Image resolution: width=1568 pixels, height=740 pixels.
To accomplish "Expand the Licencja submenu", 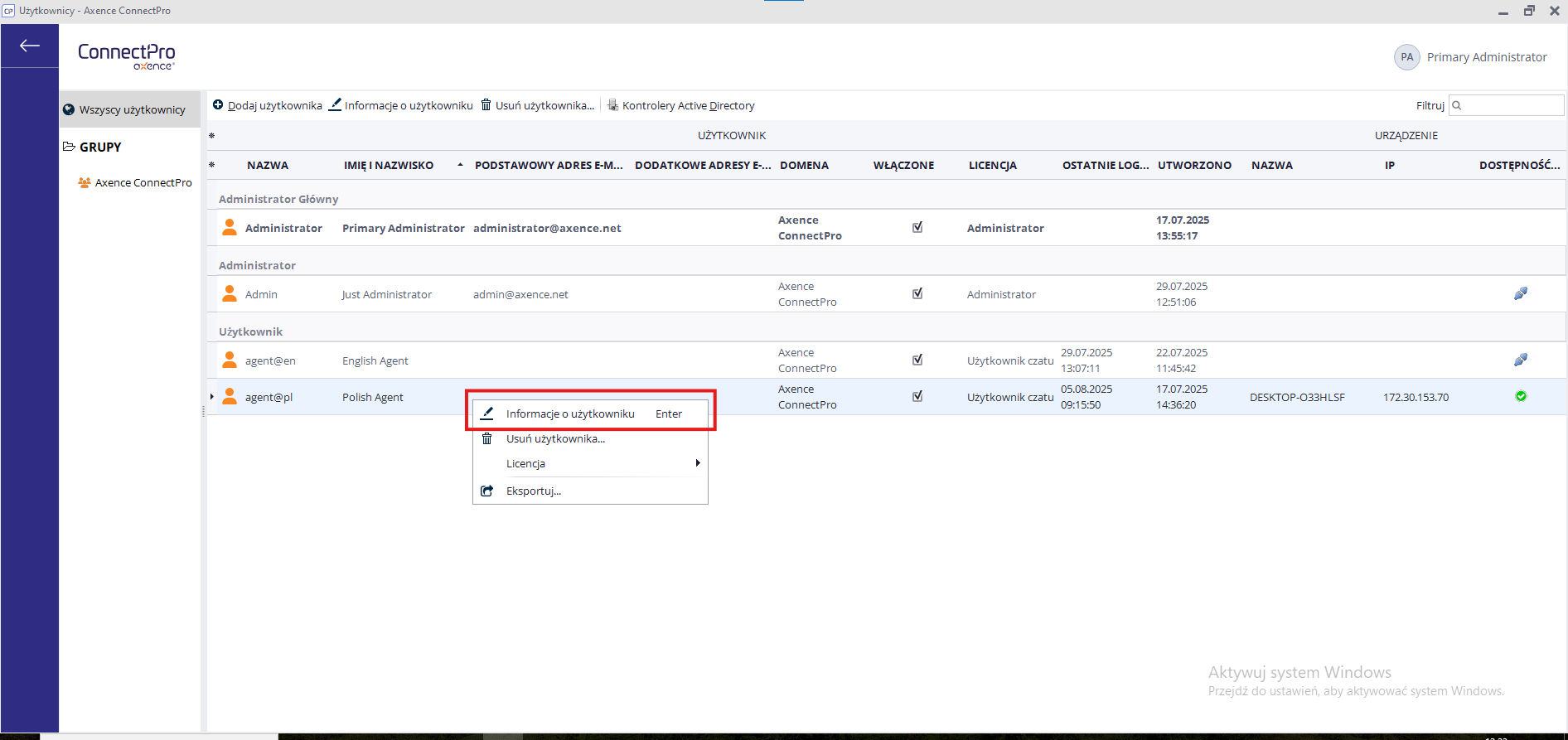I will (590, 463).
